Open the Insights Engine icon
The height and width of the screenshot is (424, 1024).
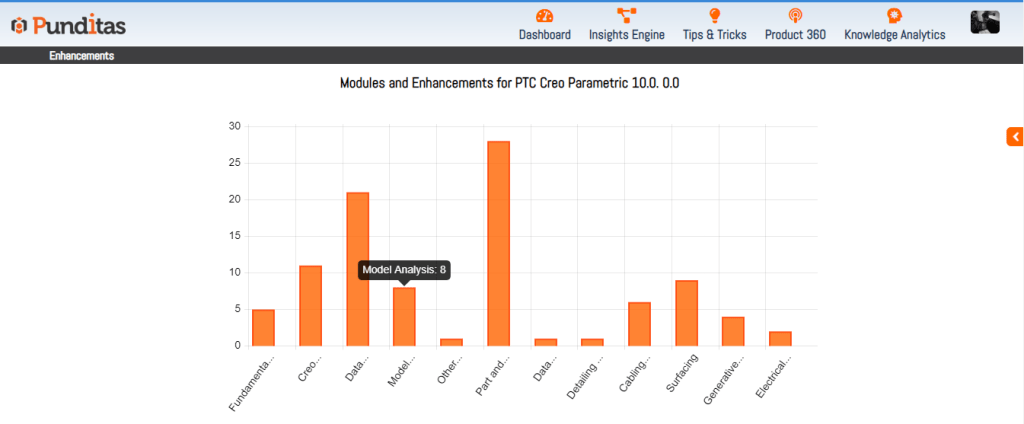626,15
